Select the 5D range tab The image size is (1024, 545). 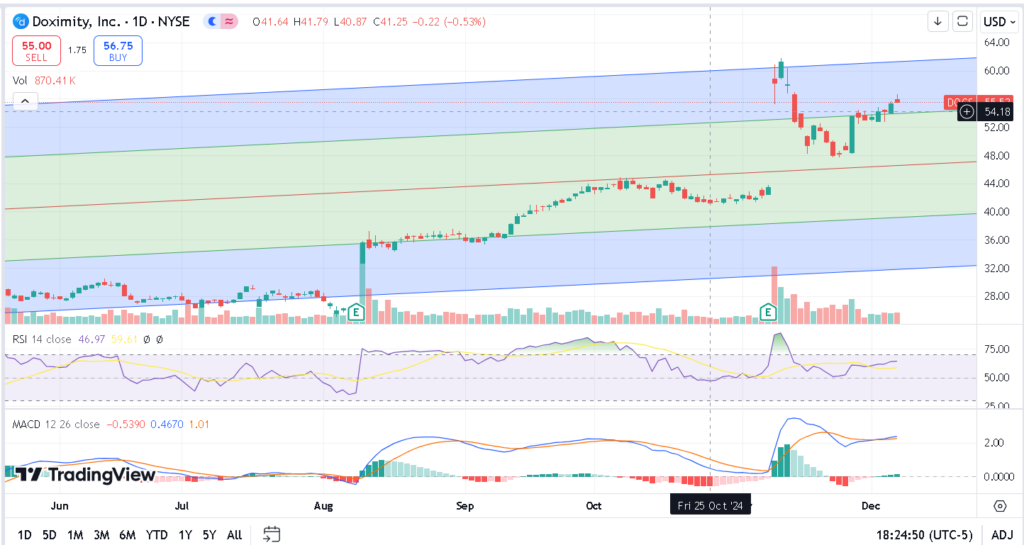50,535
